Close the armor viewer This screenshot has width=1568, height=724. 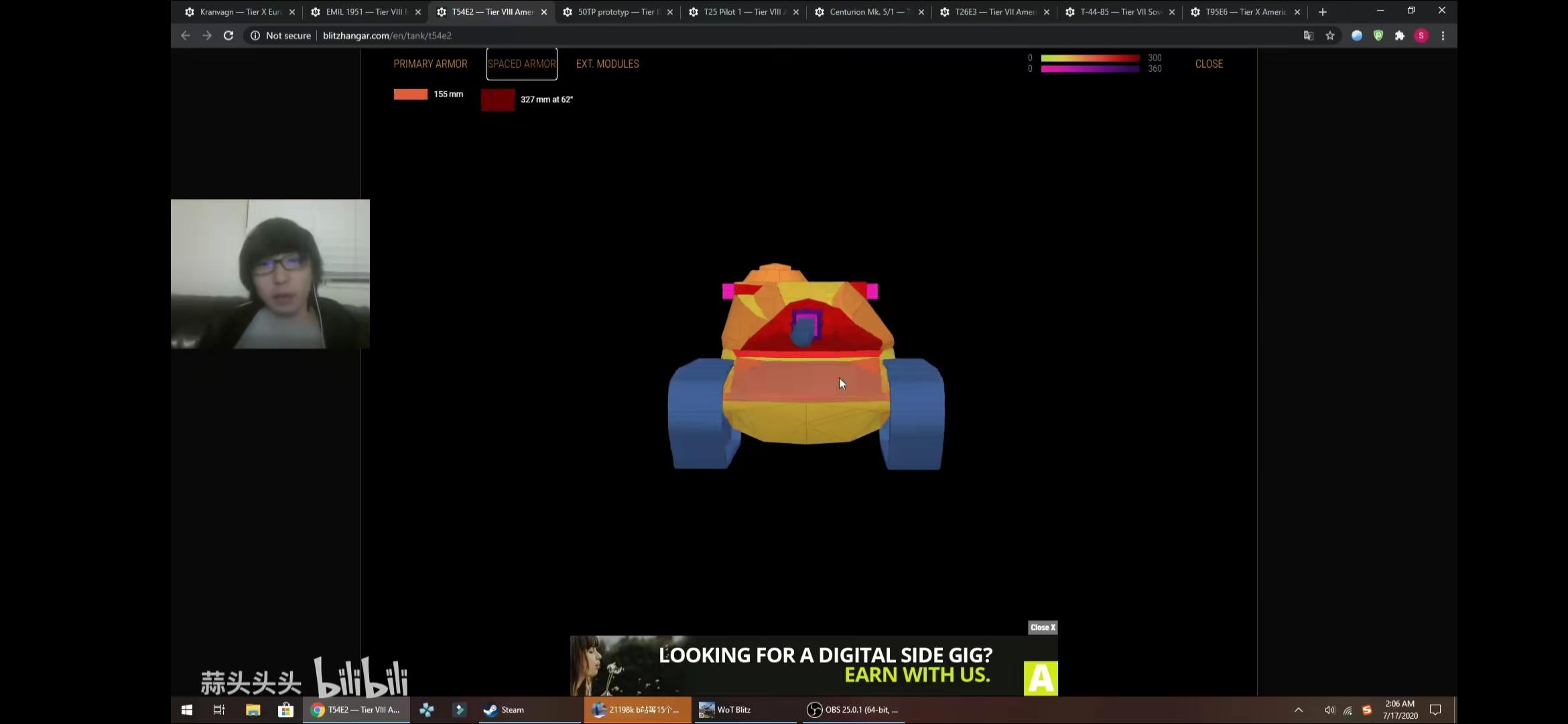tap(1209, 64)
